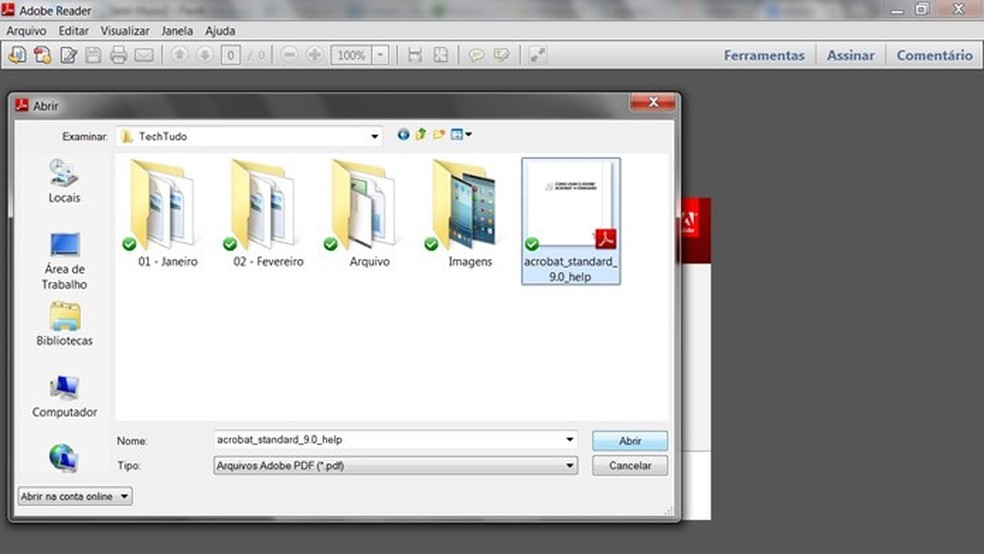Select the acrobat_standard_9.0_help PDF file
This screenshot has width=984, height=554.
[570, 221]
